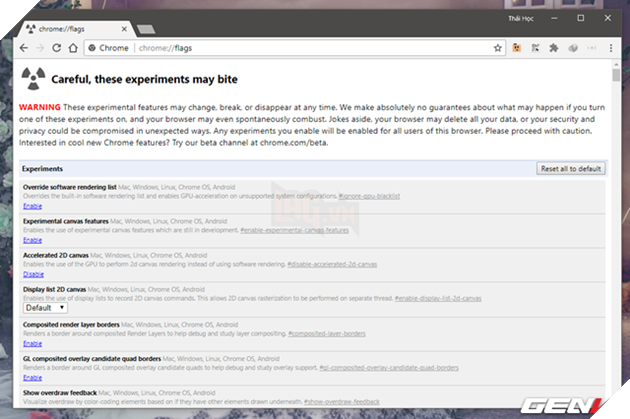
Task: Open the #enable-display-list-2d-canvas anchor link
Action: pos(438,298)
